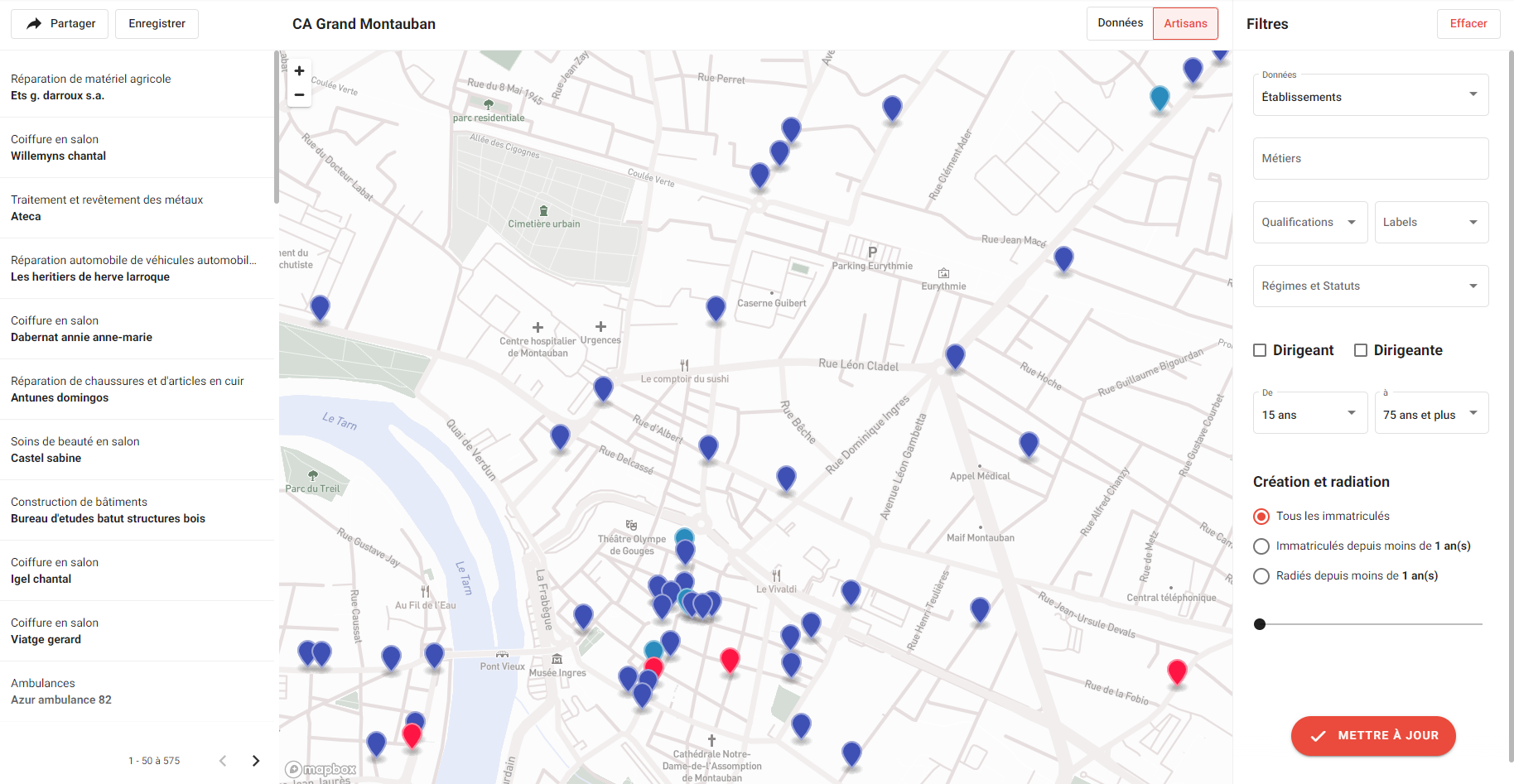
Task: Open the Qualifications dropdown
Action: (x=1310, y=223)
